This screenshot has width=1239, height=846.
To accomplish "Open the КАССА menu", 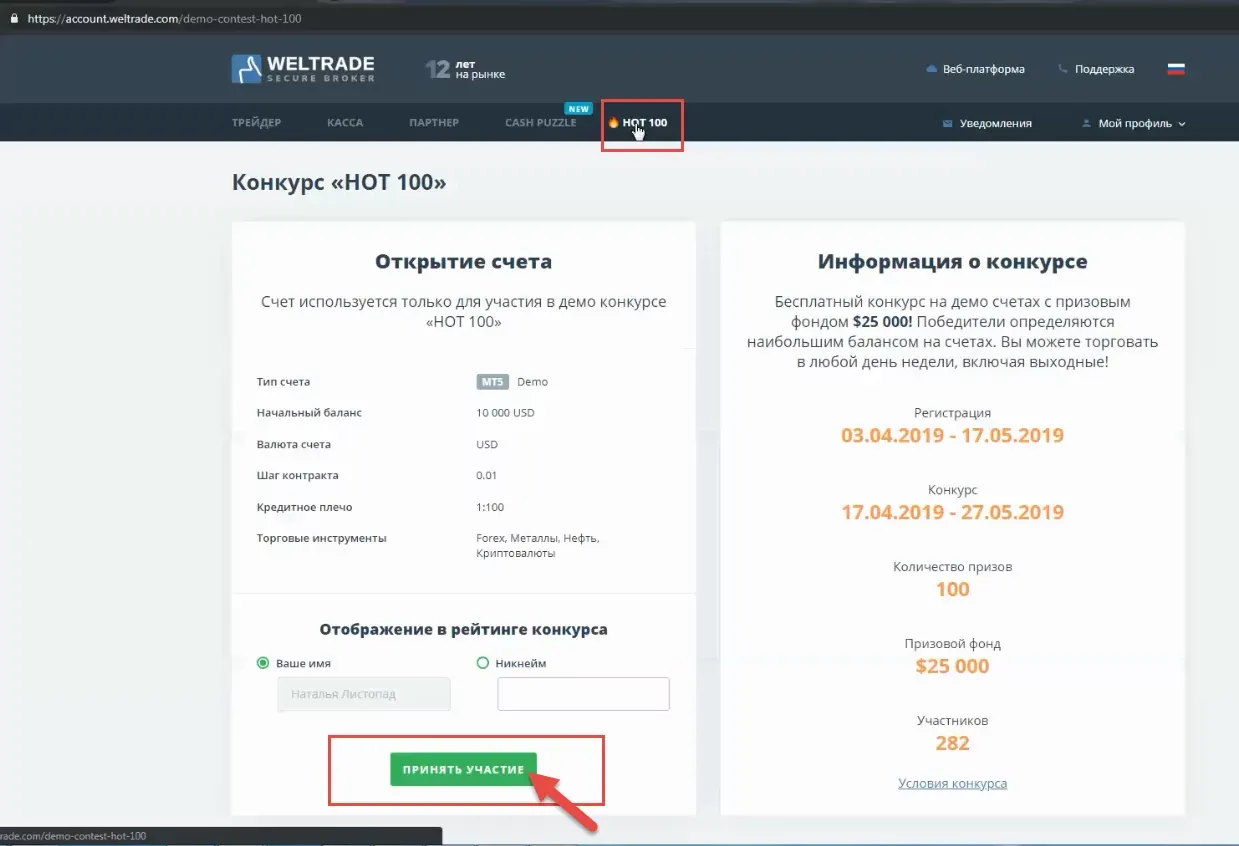I will pyautogui.click(x=345, y=122).
